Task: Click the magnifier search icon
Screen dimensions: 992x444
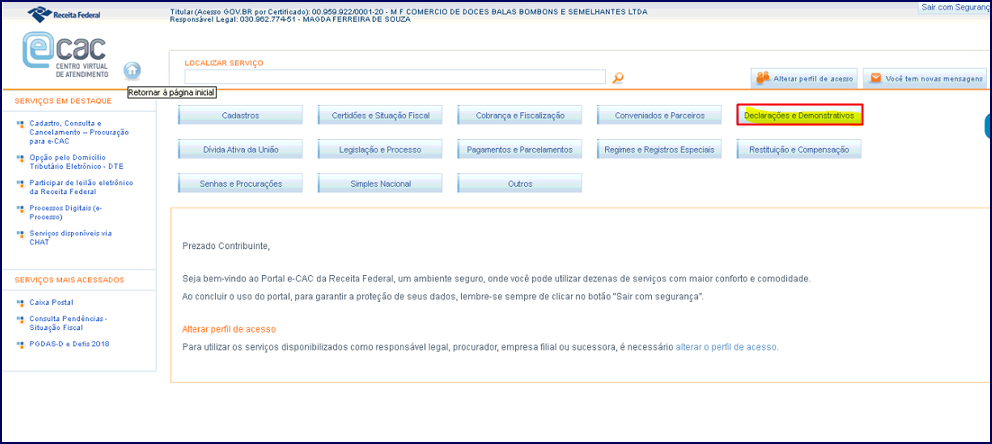Action: 618,77
